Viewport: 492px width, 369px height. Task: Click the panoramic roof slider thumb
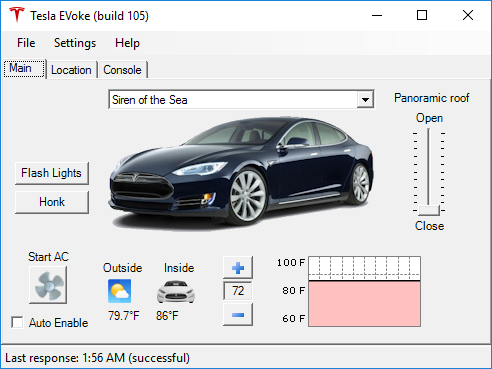[x=429, y=210]
